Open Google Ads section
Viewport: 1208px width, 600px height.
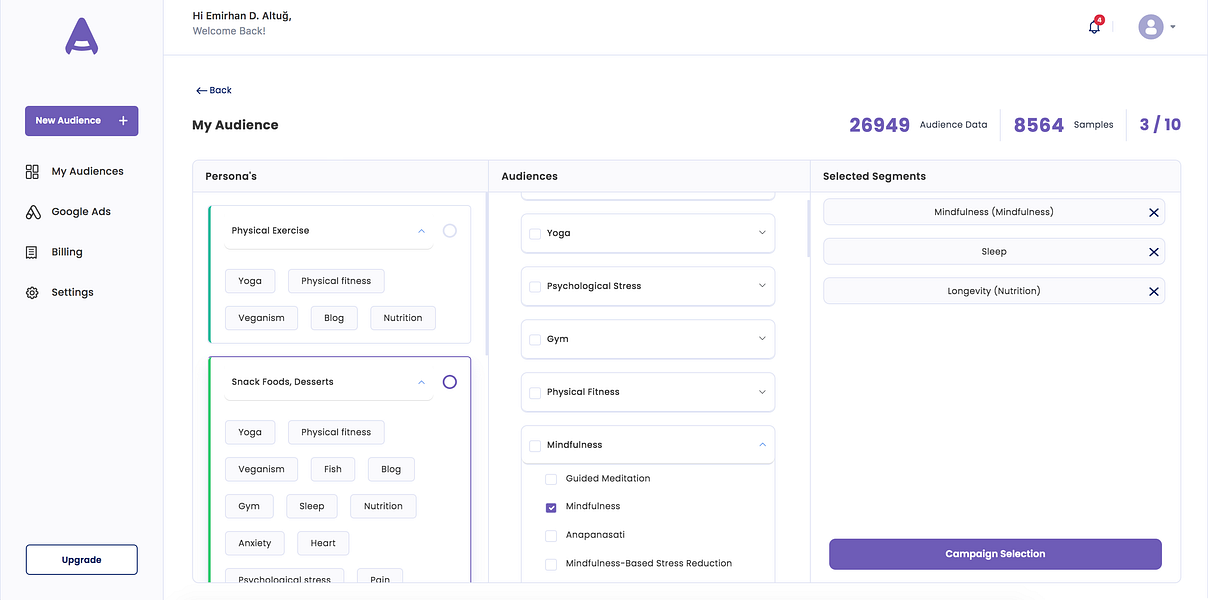point(81,212)
